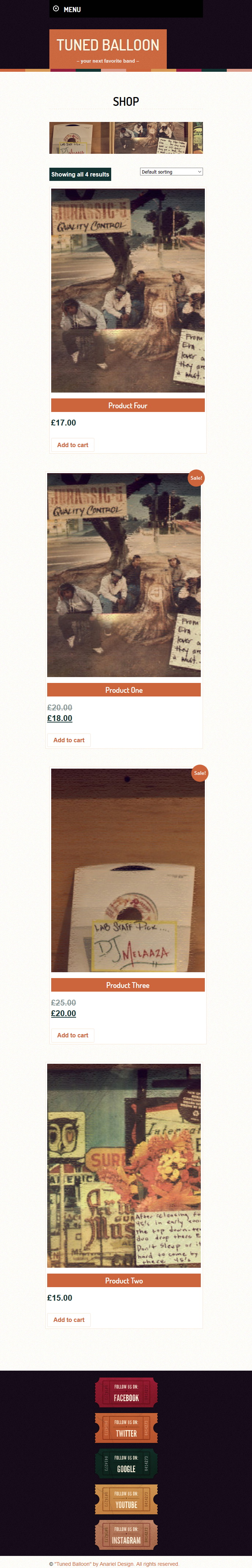Viewport: 252px width, 1568px height.
Task: Click the Instagram follow ticket icon
Action: tap(126, 1535)
